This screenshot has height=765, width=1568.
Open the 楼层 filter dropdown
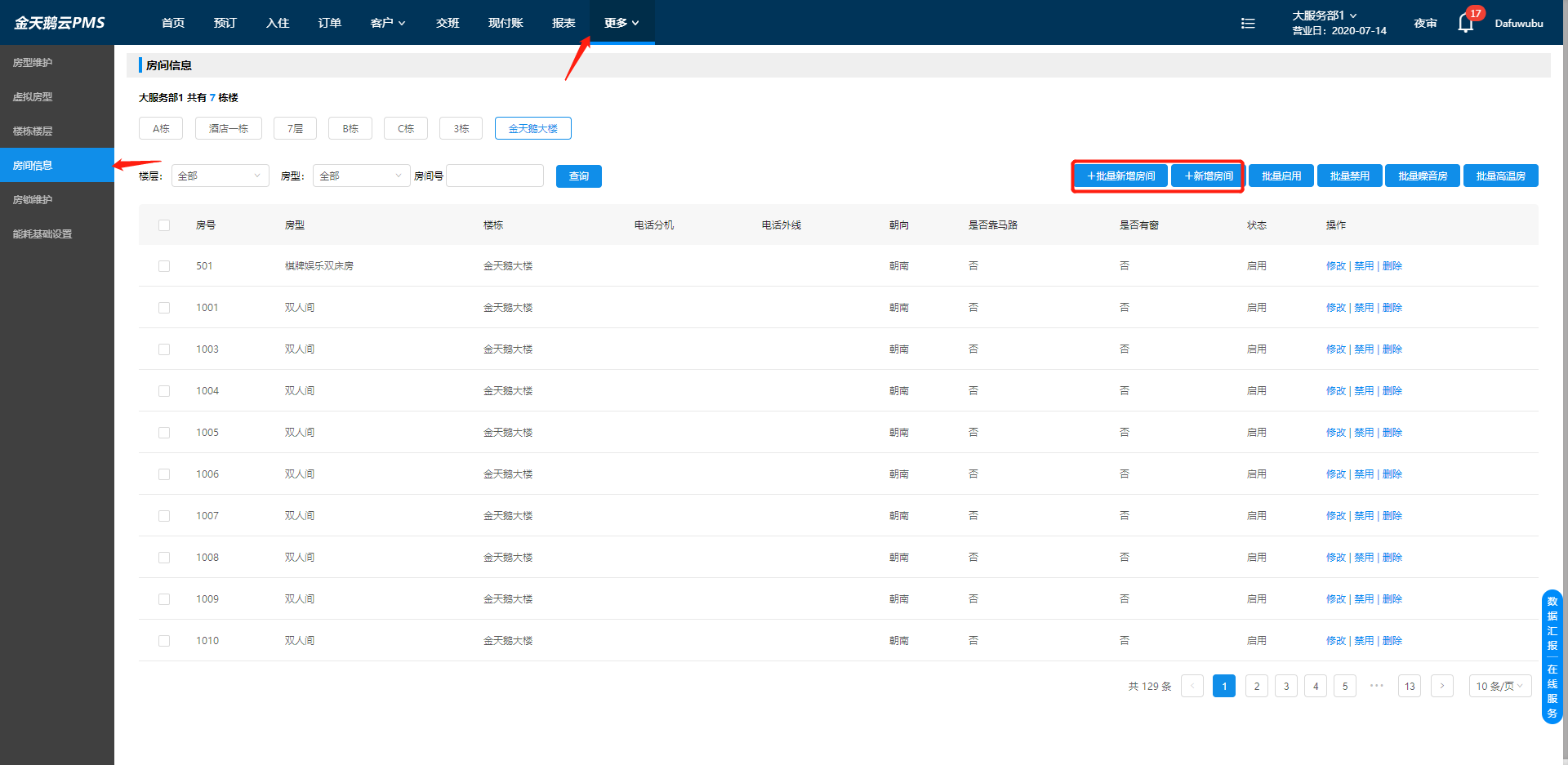[x=220, y=176]
